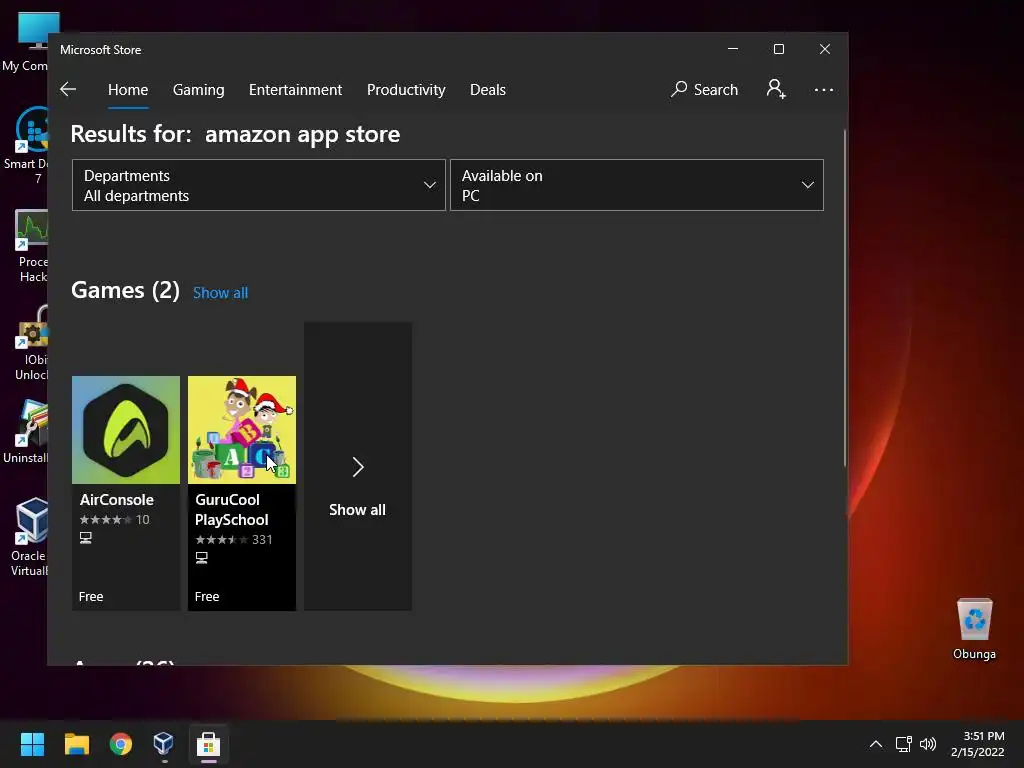Image resolution: width=1024 pixels, height=768 pixels.
Task: Select the Smart Defrag desktop shortcut
Action: [x=26, y=146]
